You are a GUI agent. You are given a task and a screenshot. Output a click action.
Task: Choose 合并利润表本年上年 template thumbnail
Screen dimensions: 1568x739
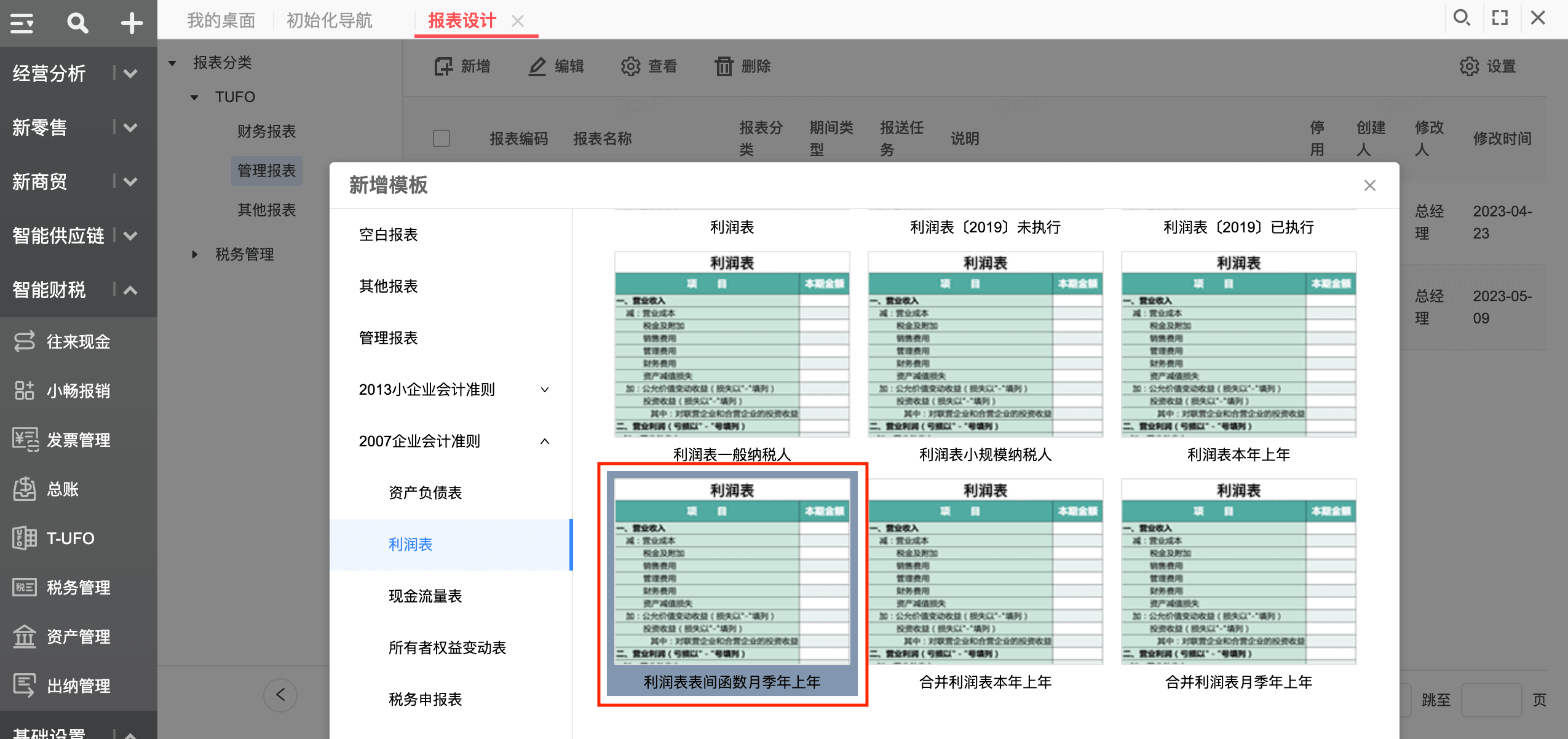pyautogui.click(x=985, y=572)
